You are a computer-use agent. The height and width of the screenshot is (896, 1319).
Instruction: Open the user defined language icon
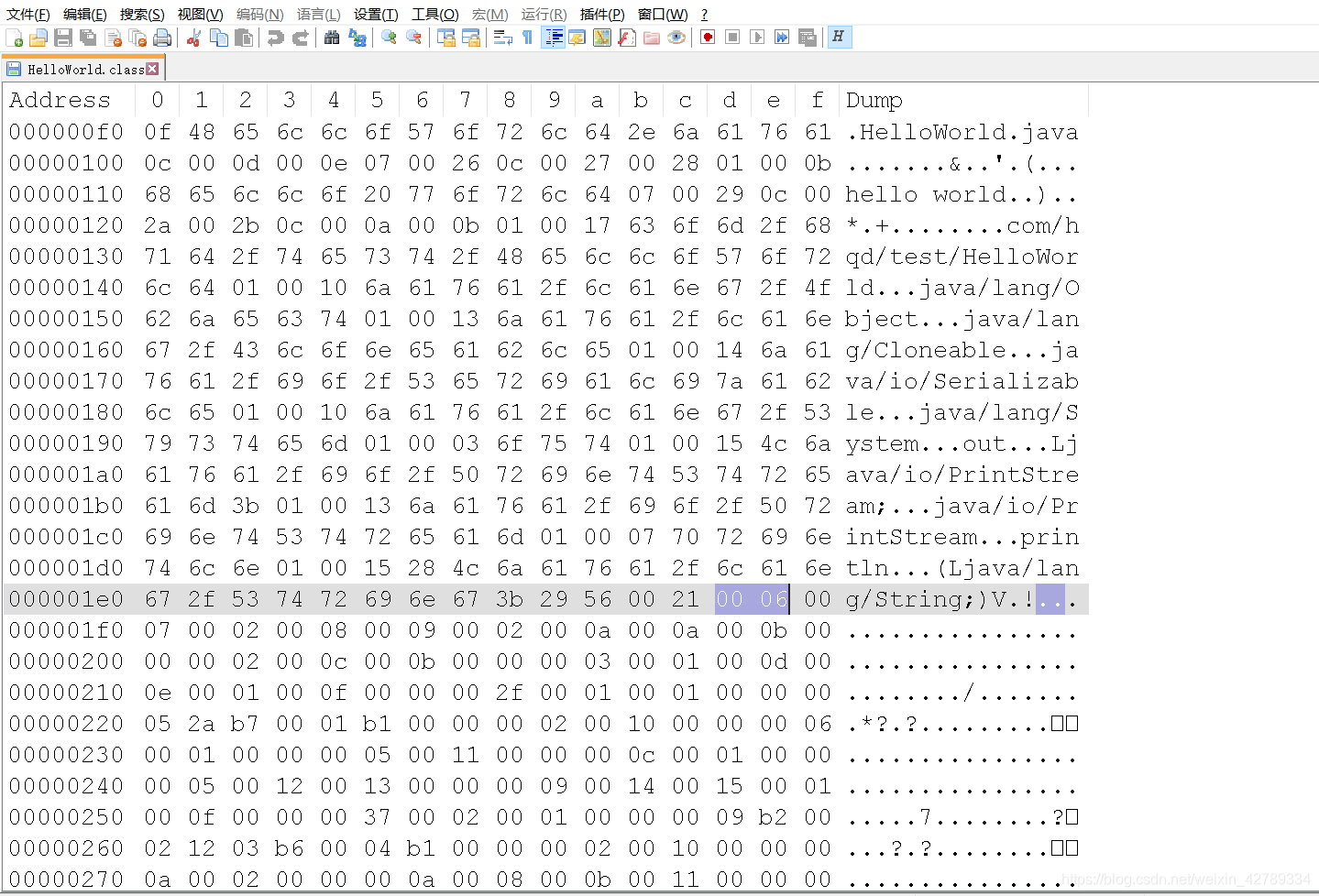577,38
